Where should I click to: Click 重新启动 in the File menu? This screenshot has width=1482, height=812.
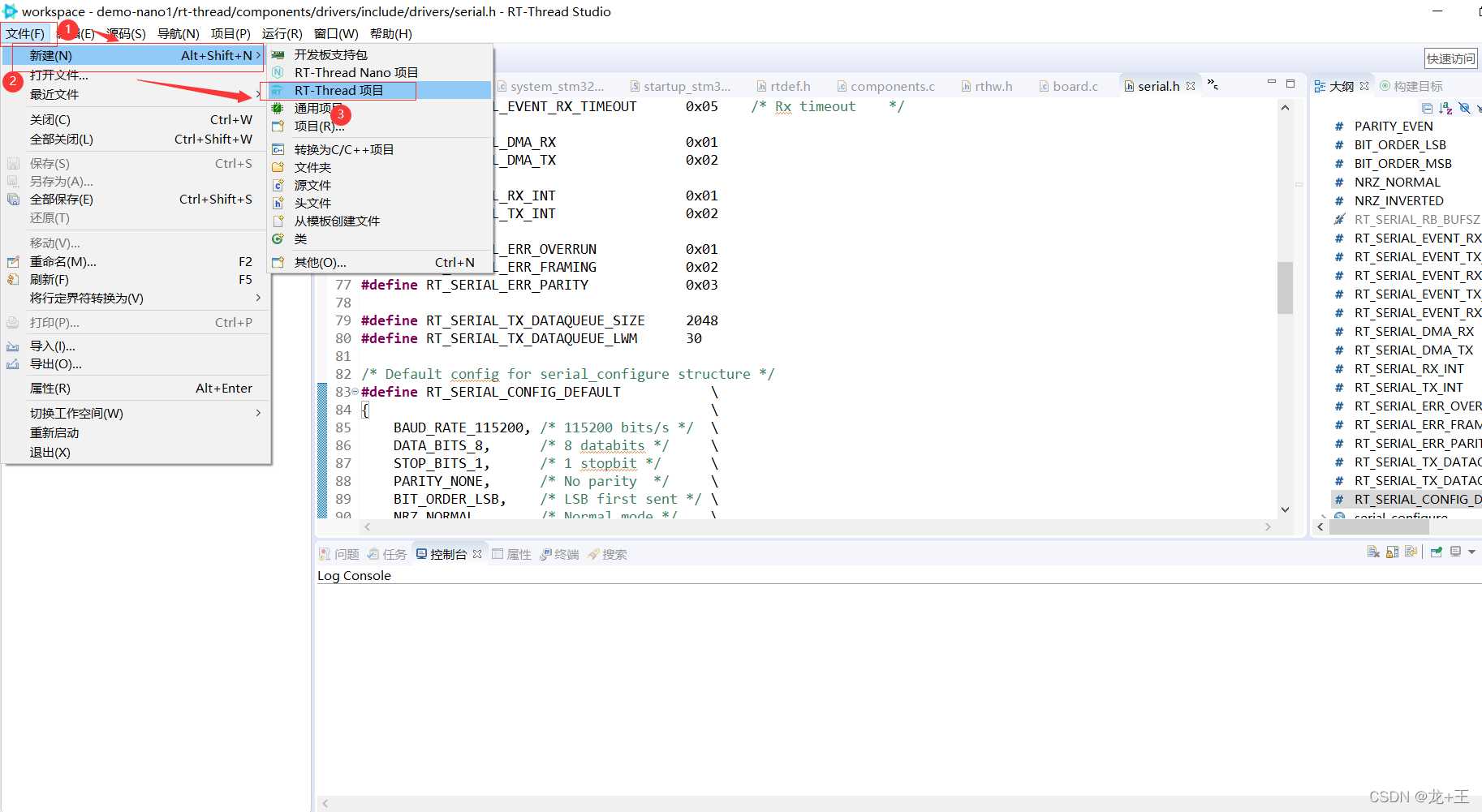[136, 432]
